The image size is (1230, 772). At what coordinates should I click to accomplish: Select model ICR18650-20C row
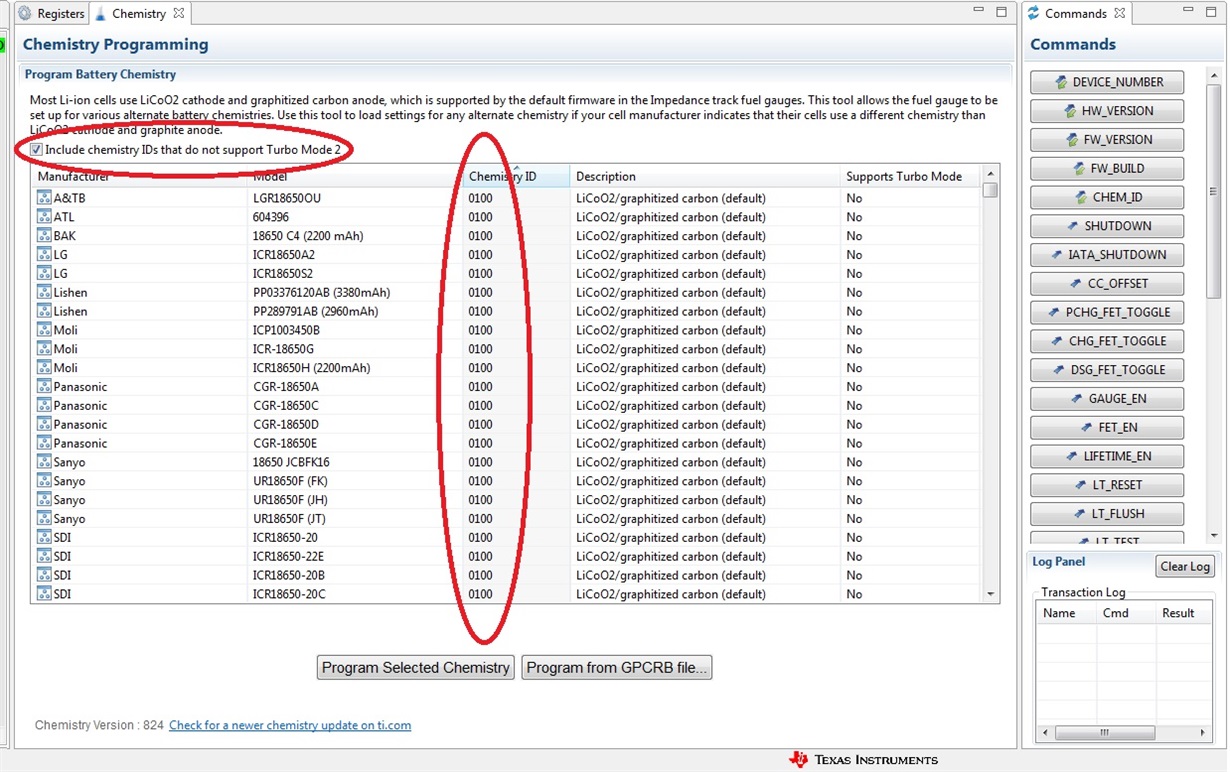point(289,594)
